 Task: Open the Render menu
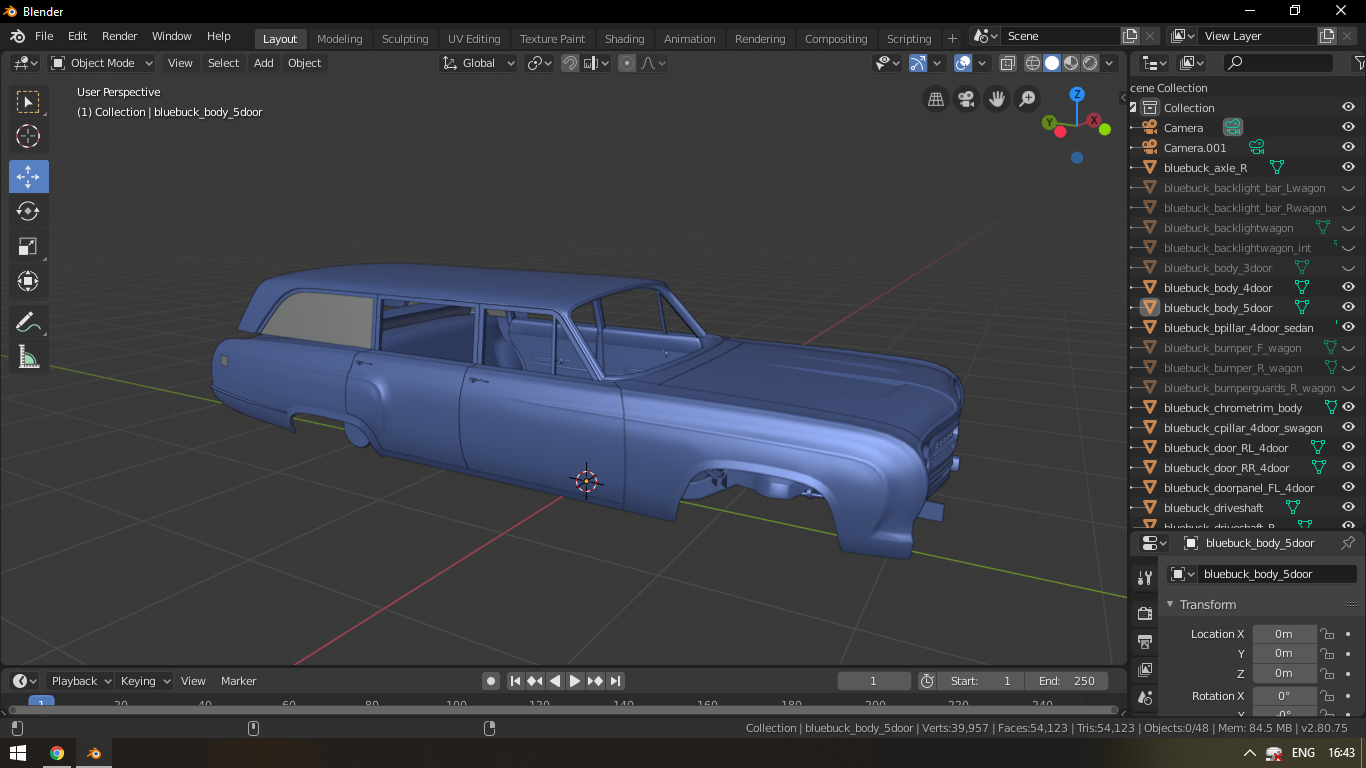(x=119, y=36)
